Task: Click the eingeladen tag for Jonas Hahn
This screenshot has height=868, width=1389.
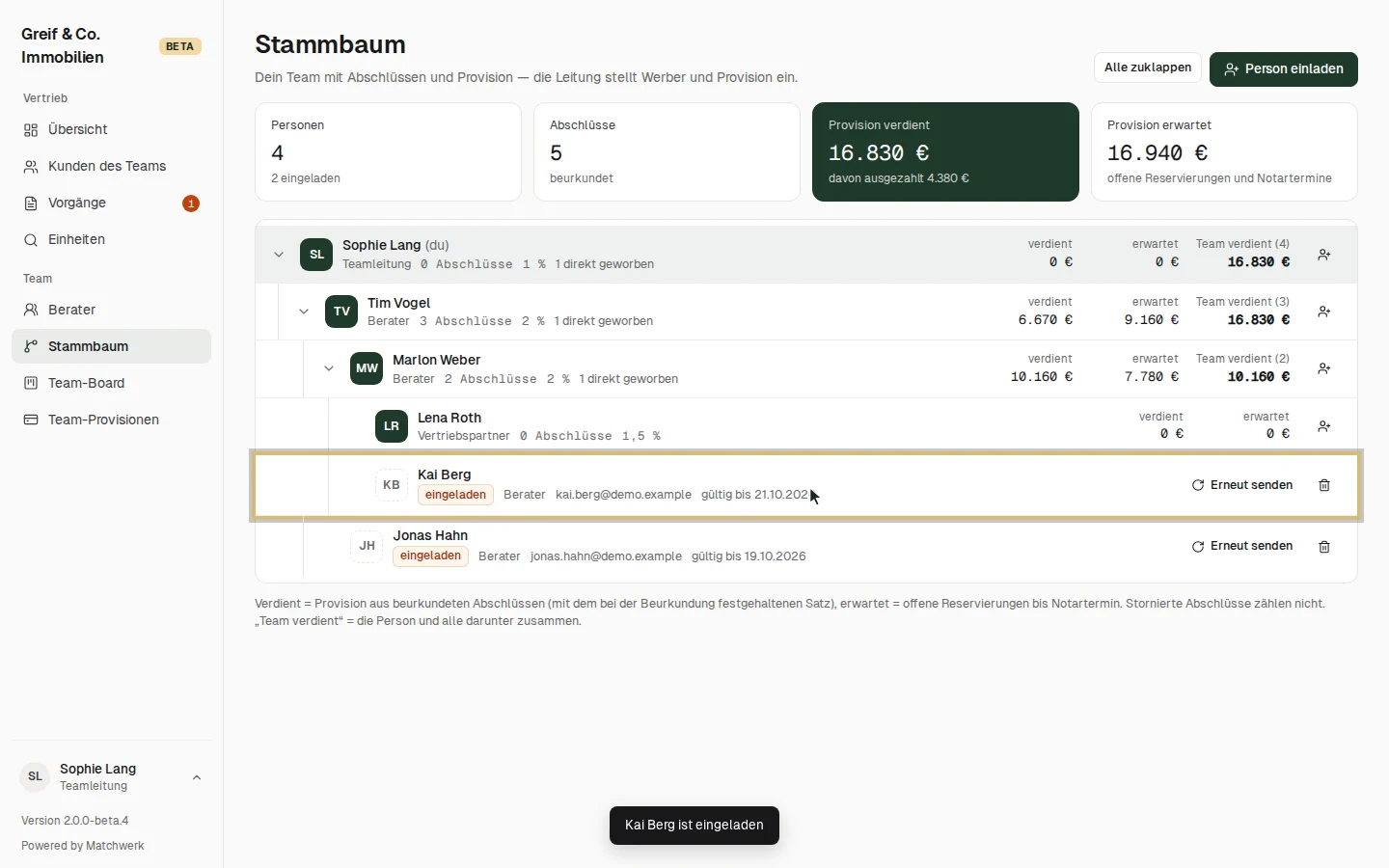Action: coord(430,556)
